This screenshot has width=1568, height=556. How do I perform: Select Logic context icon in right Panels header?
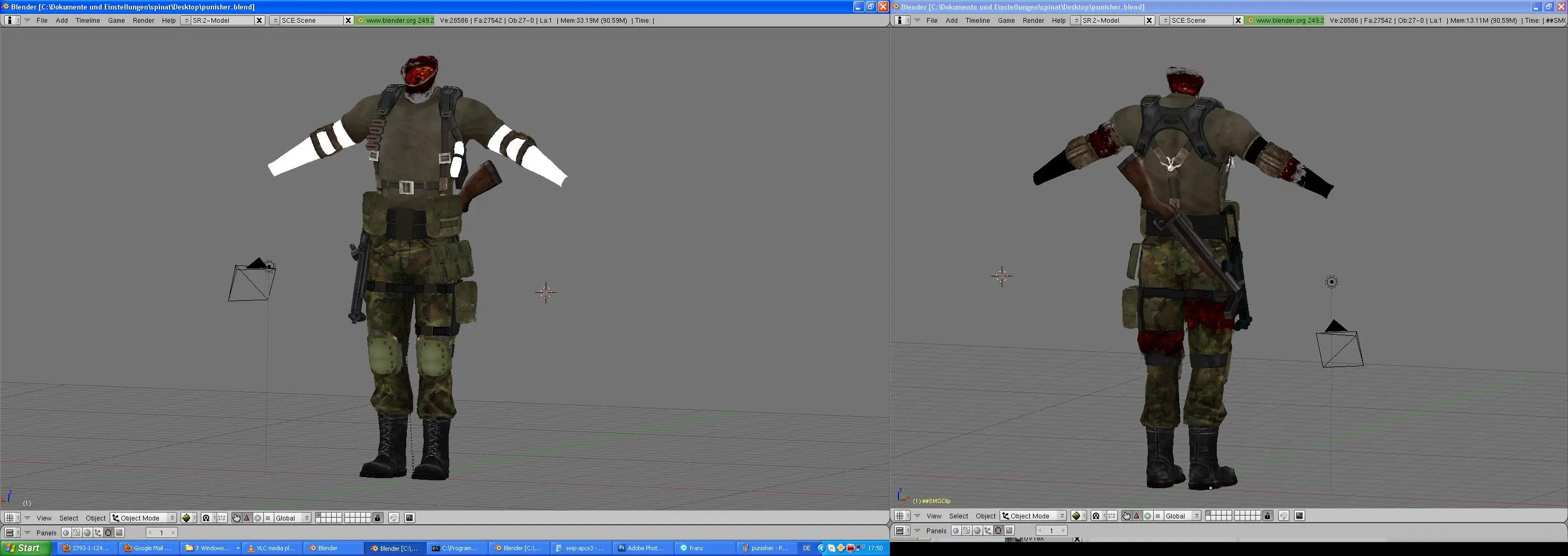pyautogui.click(x=956, y=531)
